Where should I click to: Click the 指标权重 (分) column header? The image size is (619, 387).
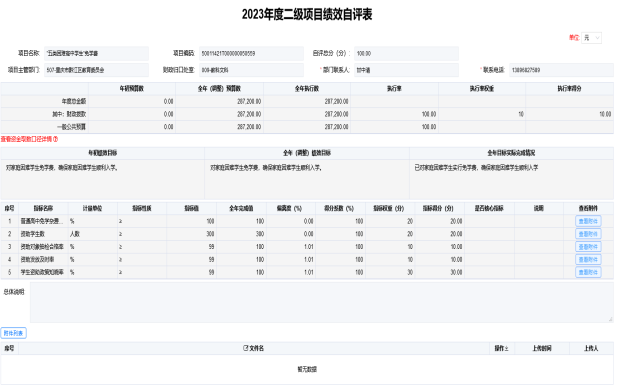click(x=390, y=208)
